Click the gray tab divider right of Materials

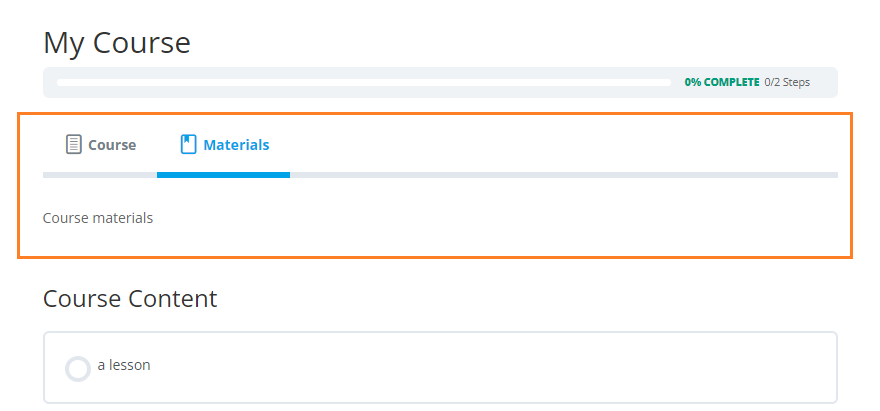tap(564, 175)
